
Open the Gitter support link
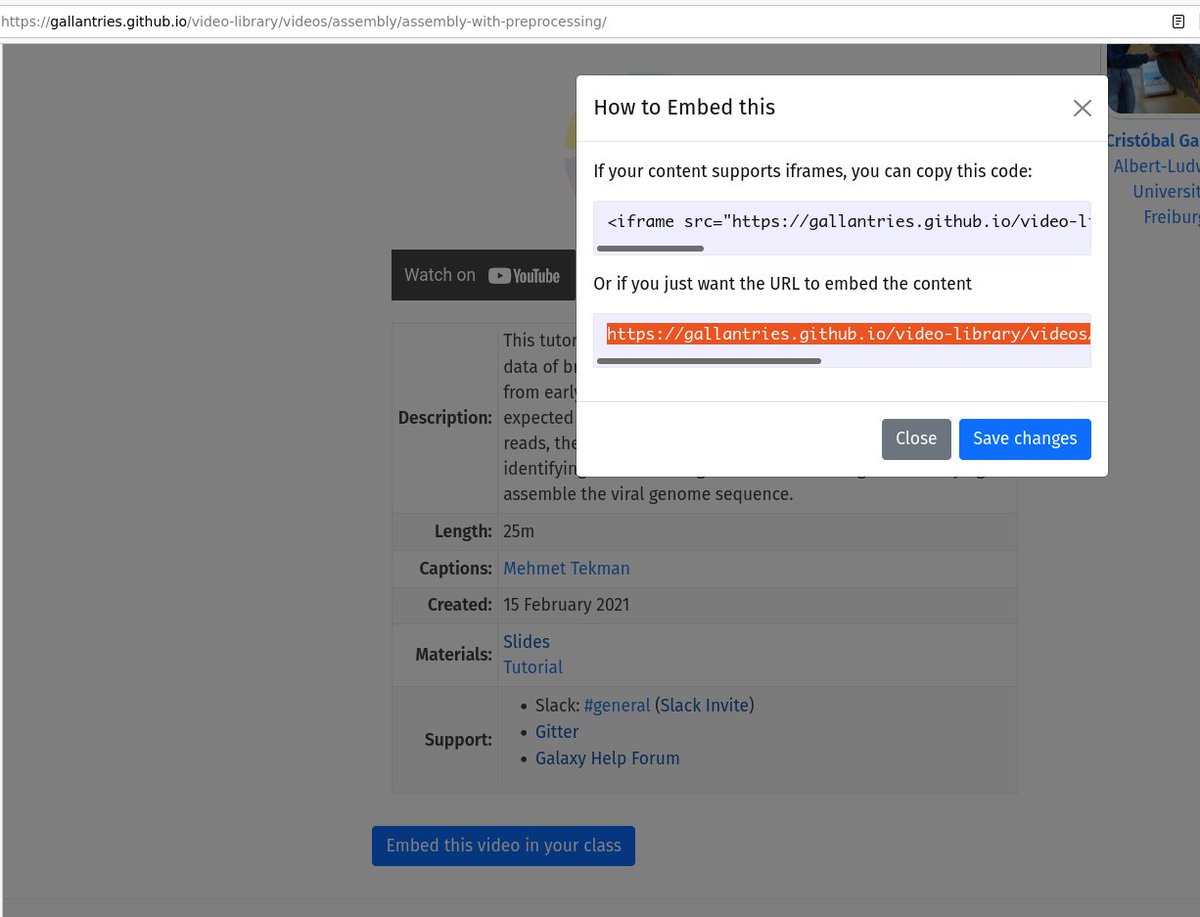(556, 731)
